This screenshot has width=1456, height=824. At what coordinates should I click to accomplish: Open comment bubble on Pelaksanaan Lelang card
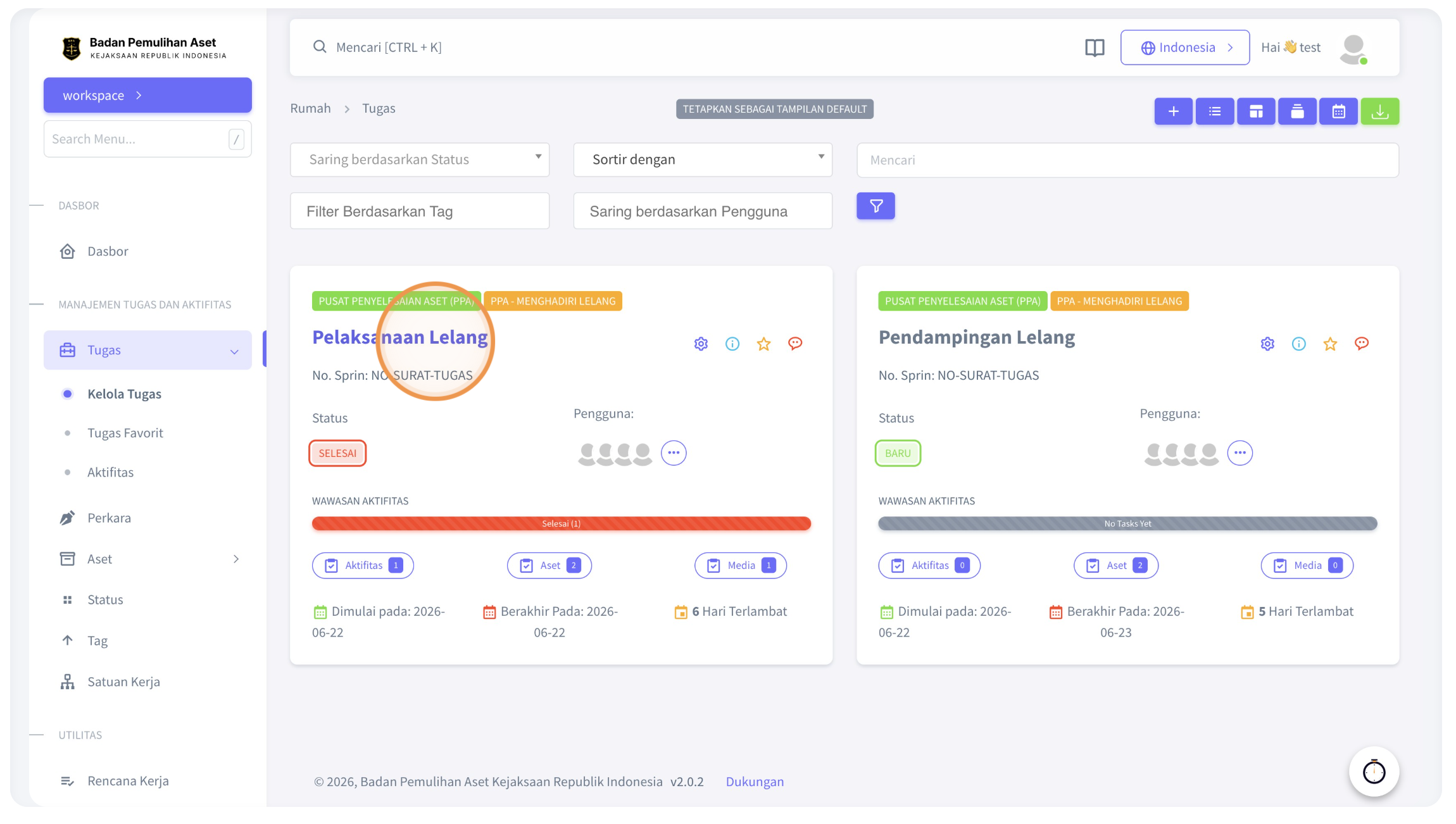(795, 344)
